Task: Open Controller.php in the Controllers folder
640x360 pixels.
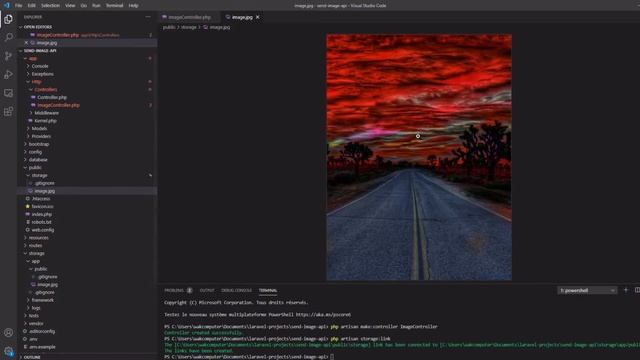Action: [x=51, y=97]
